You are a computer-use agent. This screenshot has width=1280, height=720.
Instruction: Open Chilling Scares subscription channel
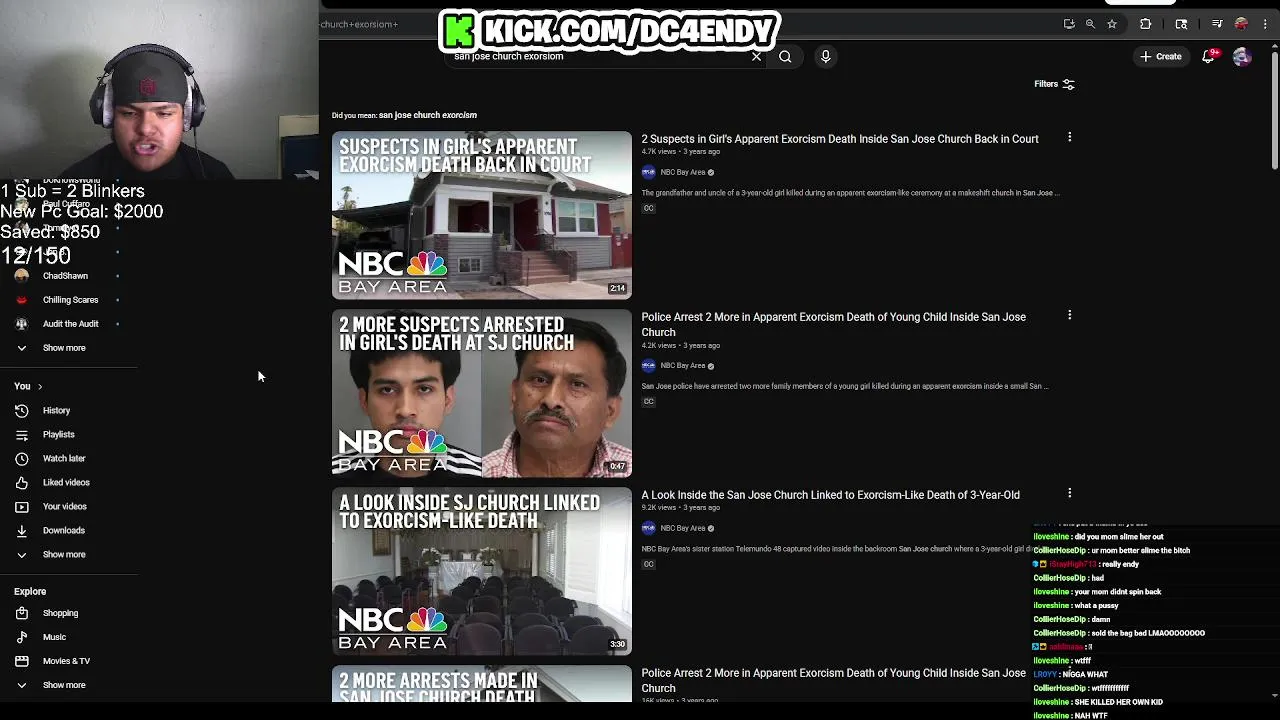pos(68,300)
